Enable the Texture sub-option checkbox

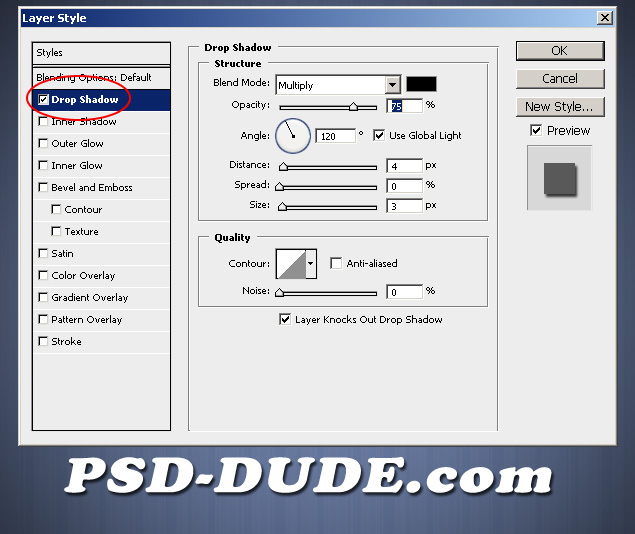click(x=56, y=231)
